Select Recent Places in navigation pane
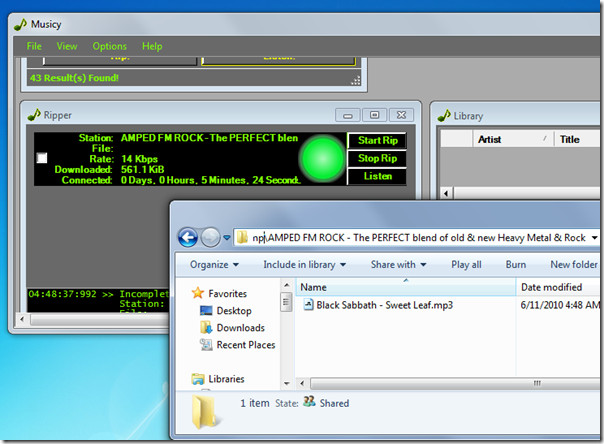The width and height of the screenshot is (604, 444). [246, 345]
